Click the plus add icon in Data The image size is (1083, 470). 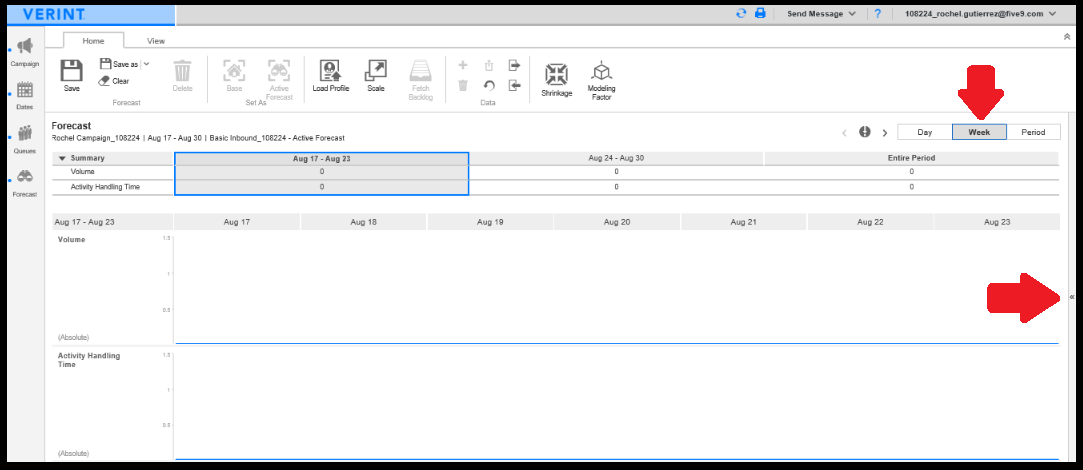pos(463,65)
